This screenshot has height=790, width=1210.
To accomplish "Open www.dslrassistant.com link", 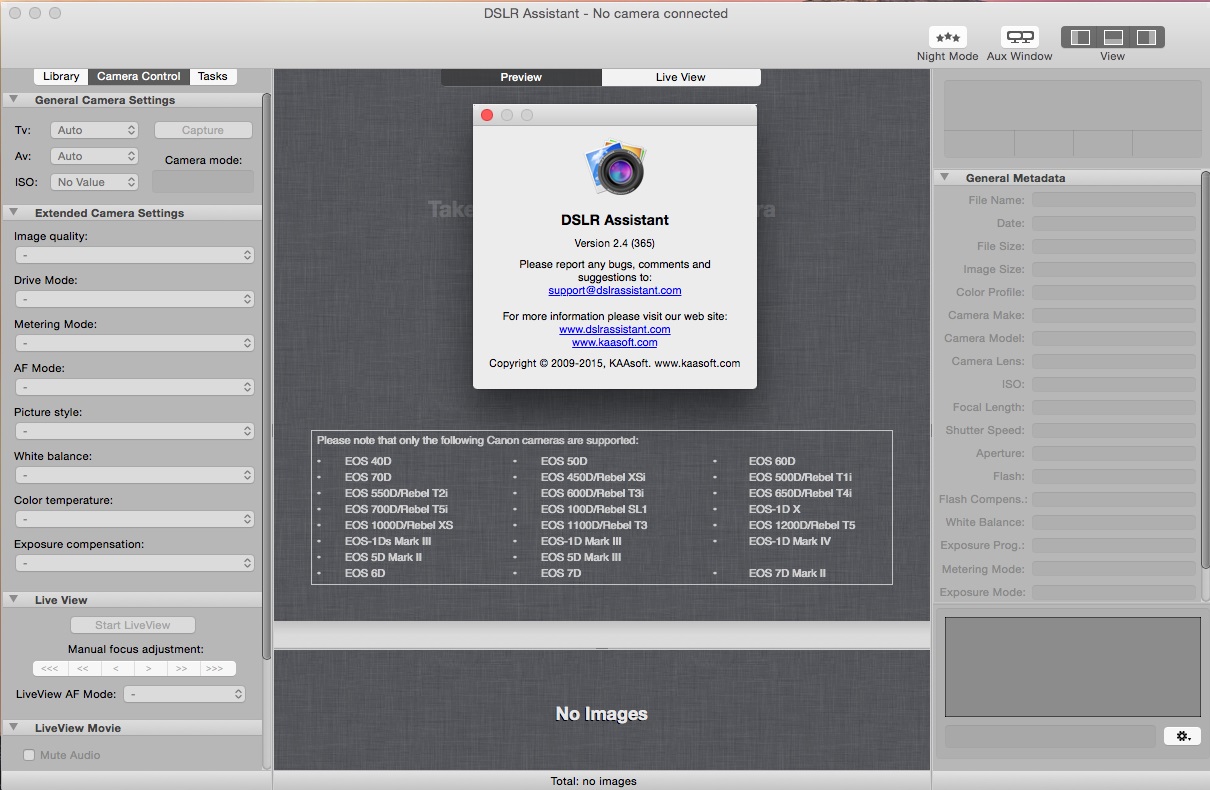I will (615, 329).
